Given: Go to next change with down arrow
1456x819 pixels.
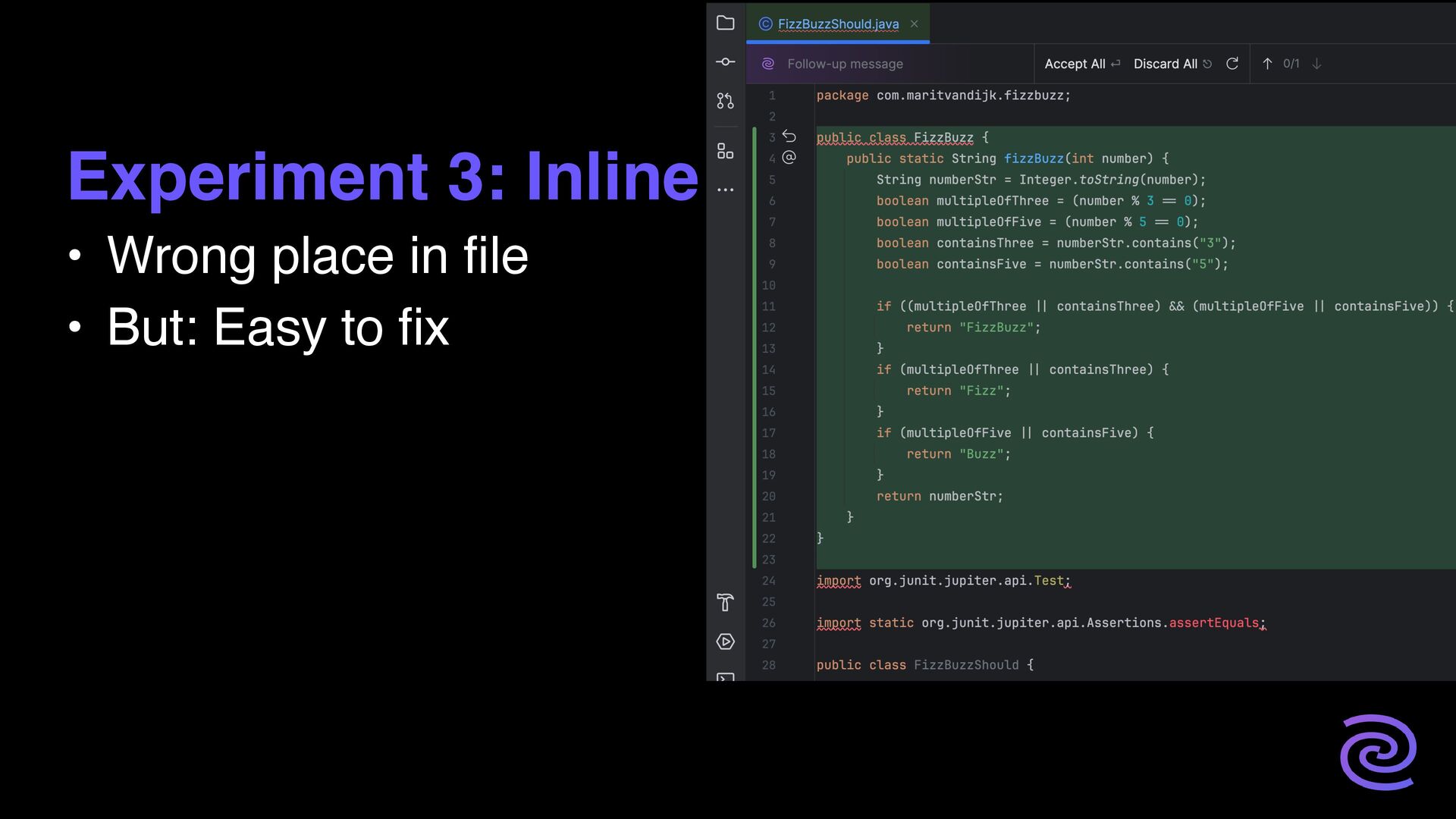Looking at the screenshot, I should tap(1316, 64).
